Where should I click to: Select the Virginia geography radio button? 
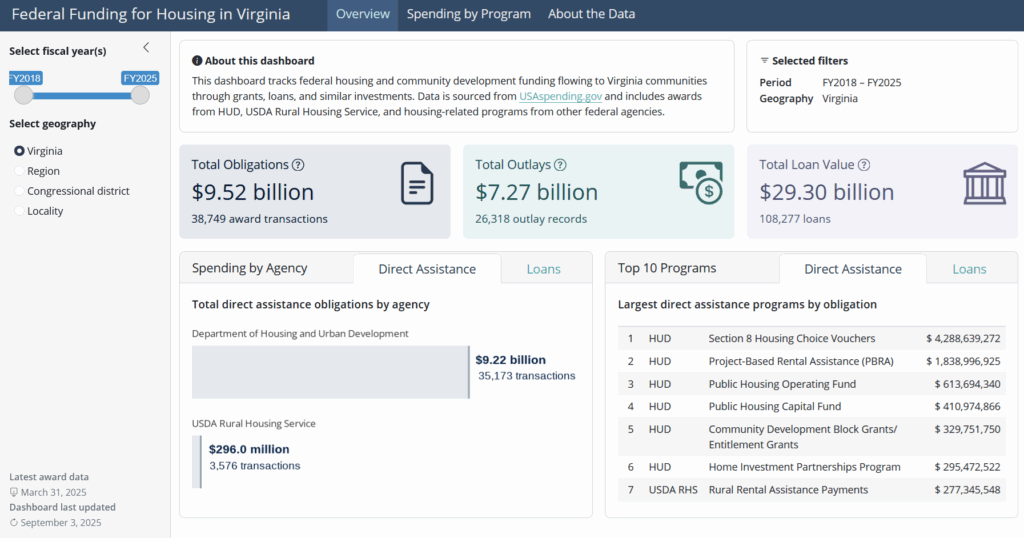(19, 151)
